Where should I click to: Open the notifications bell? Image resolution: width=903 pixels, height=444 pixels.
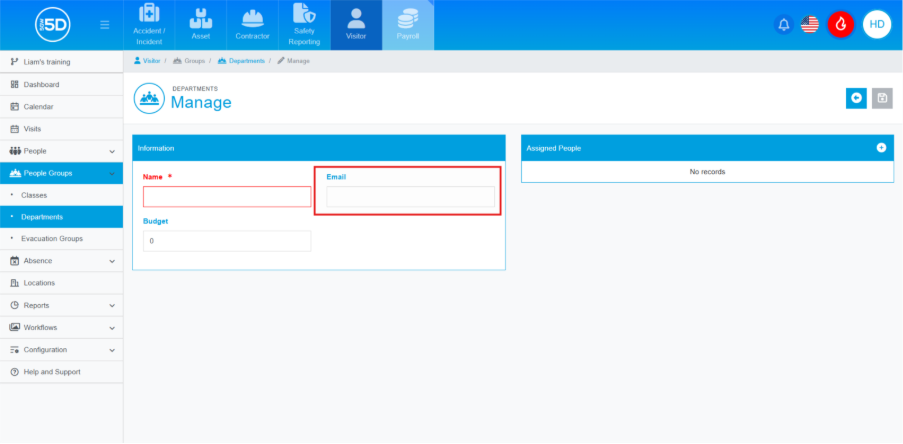point(784,25)
